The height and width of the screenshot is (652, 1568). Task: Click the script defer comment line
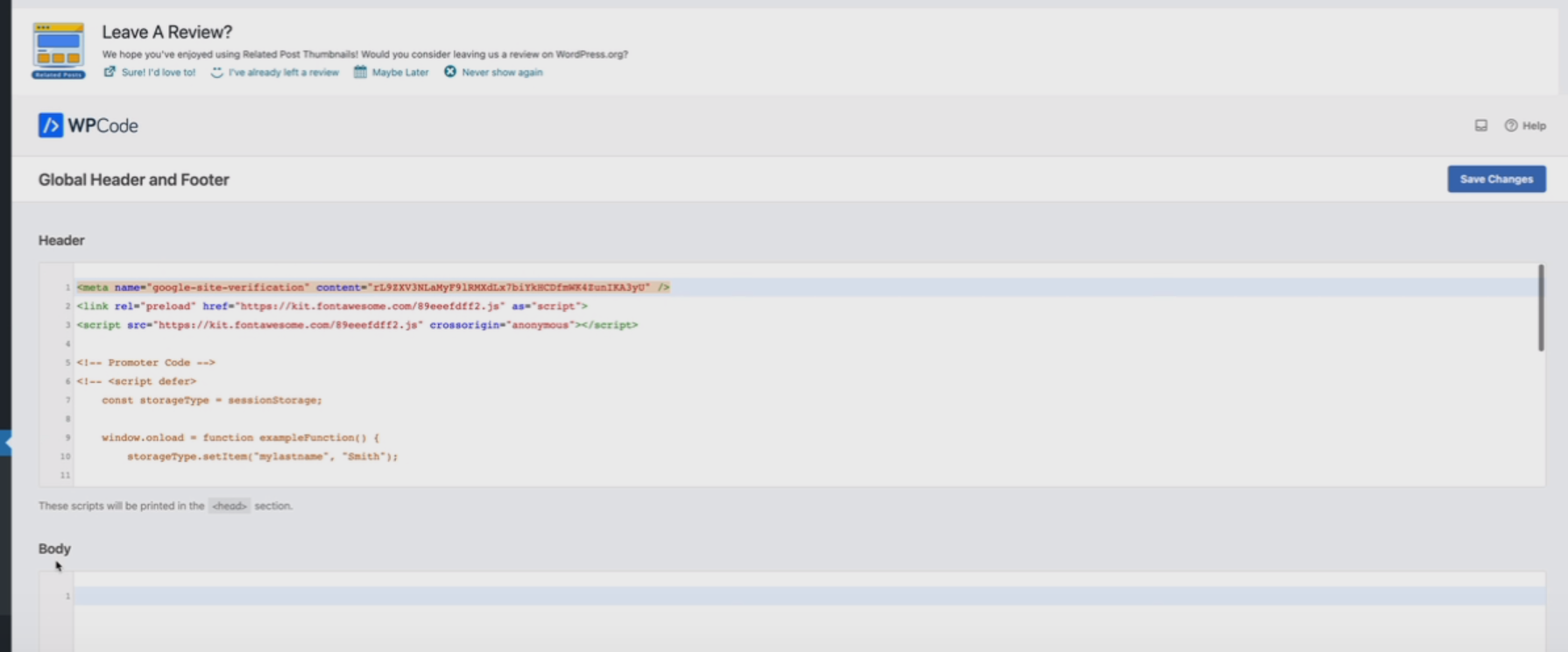(x=137, y=381)
